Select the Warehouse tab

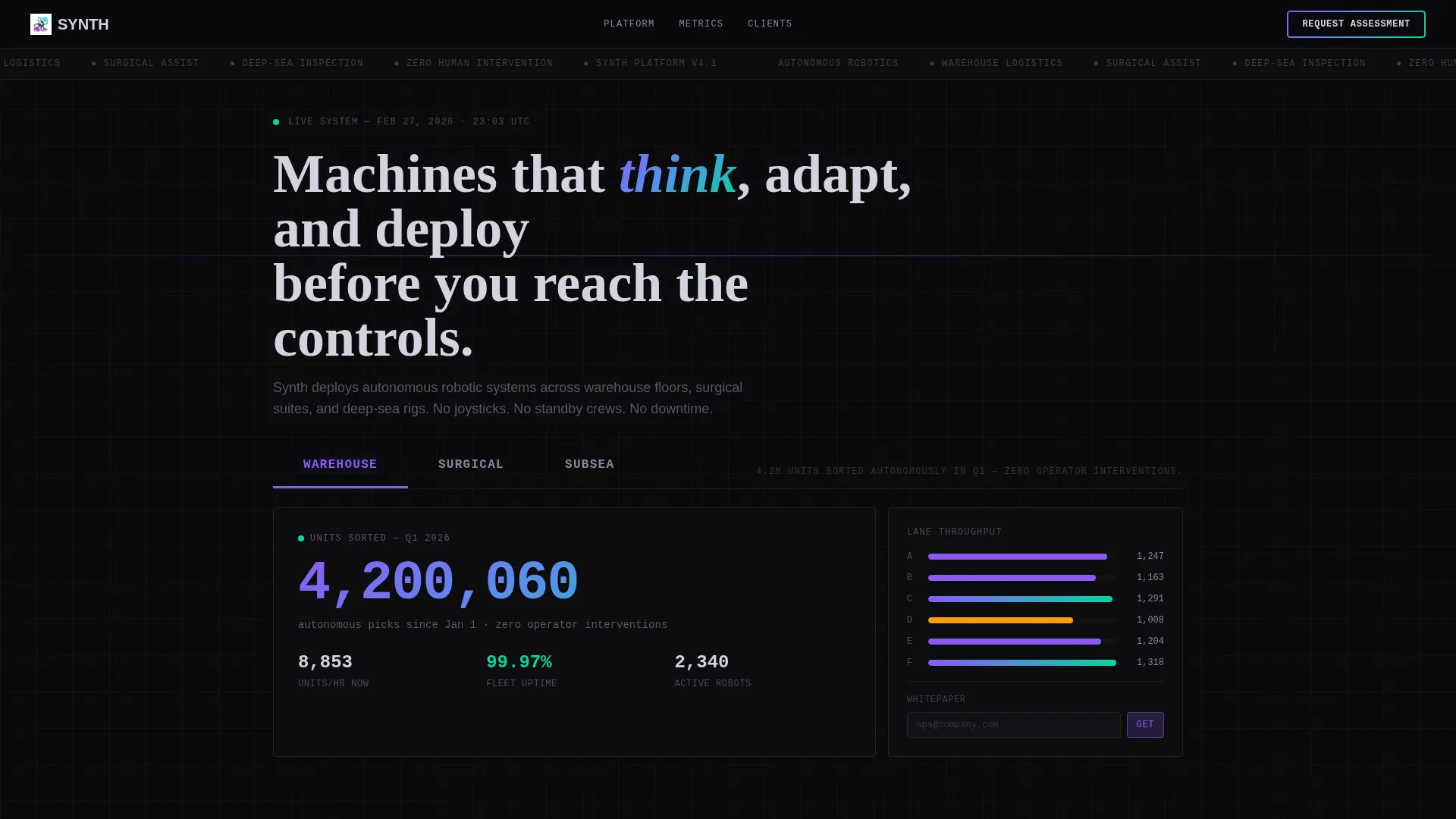click(340, 465)
